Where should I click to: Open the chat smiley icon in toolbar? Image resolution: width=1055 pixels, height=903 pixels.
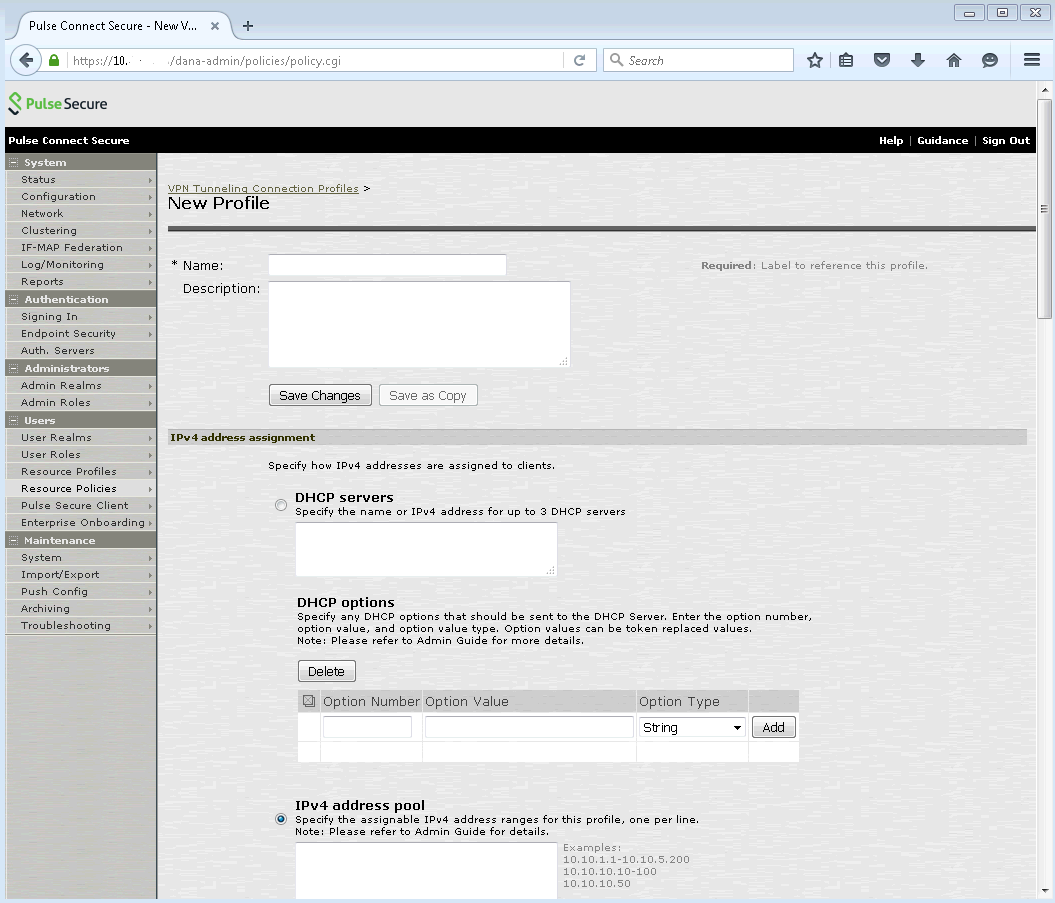click(990, 61)
